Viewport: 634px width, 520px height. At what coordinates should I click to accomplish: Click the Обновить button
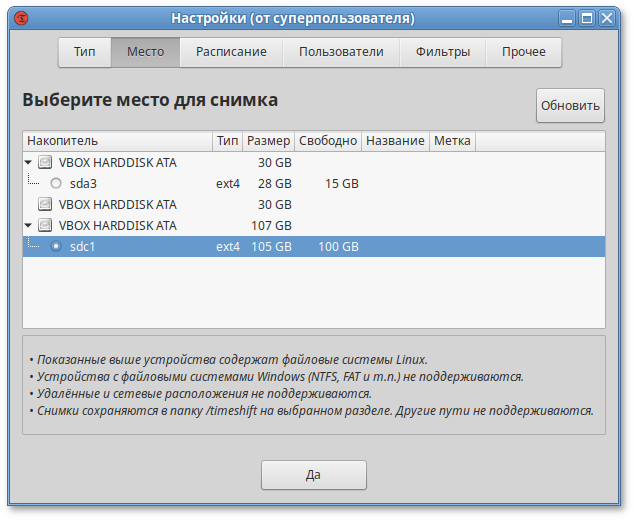click(x=570, y=106)
